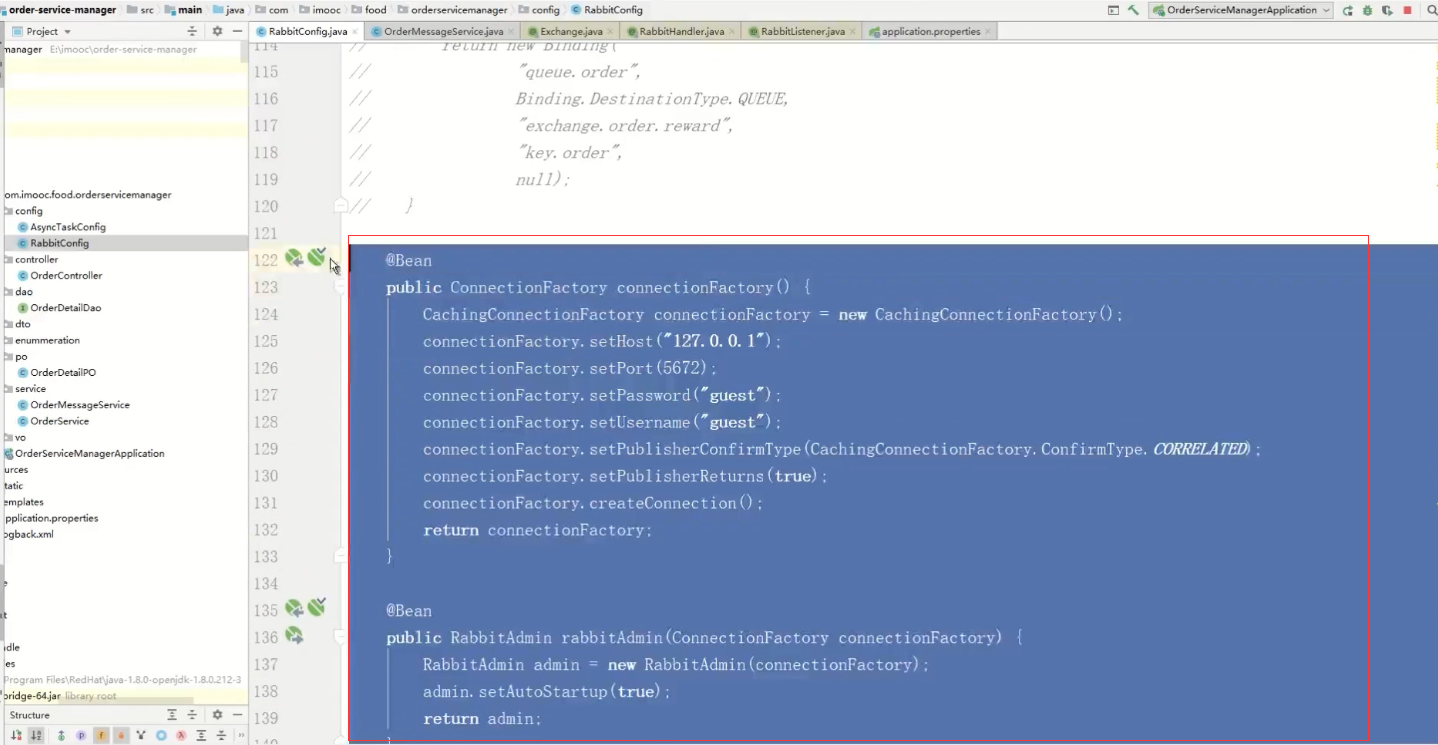Open the OrderServiceManagerApplication run configuration dropdown
This screenshot has height=745, width=1438.
point(1242,10)
